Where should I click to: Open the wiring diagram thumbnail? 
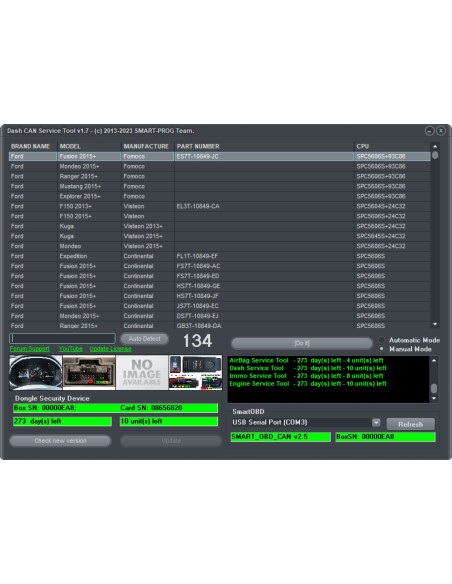pos(195,372)
